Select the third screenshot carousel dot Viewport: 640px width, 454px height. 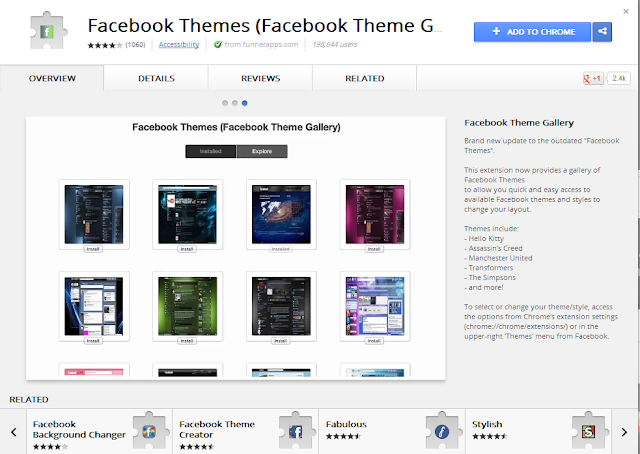[244, 103]
